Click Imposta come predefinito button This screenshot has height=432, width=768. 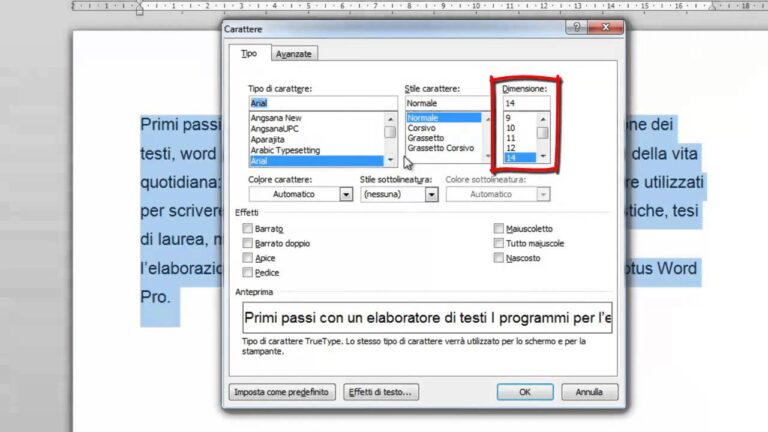coord(282,392)
